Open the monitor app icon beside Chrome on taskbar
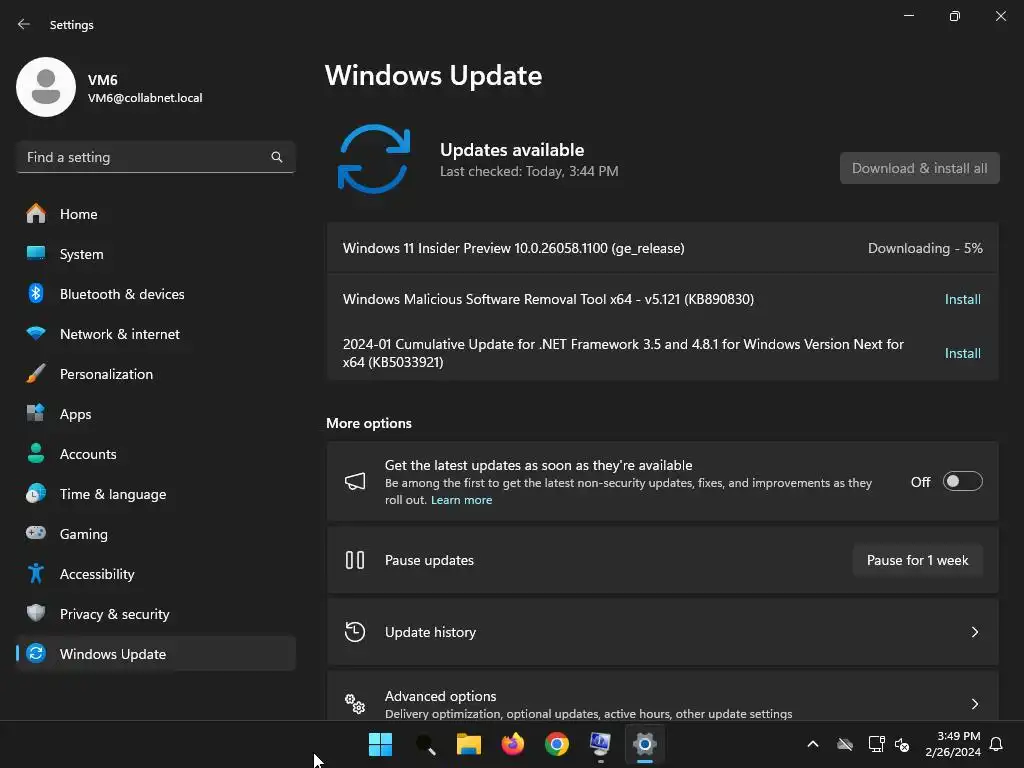This screenshot has height=768, width=1024. click(x=600, y=743)
